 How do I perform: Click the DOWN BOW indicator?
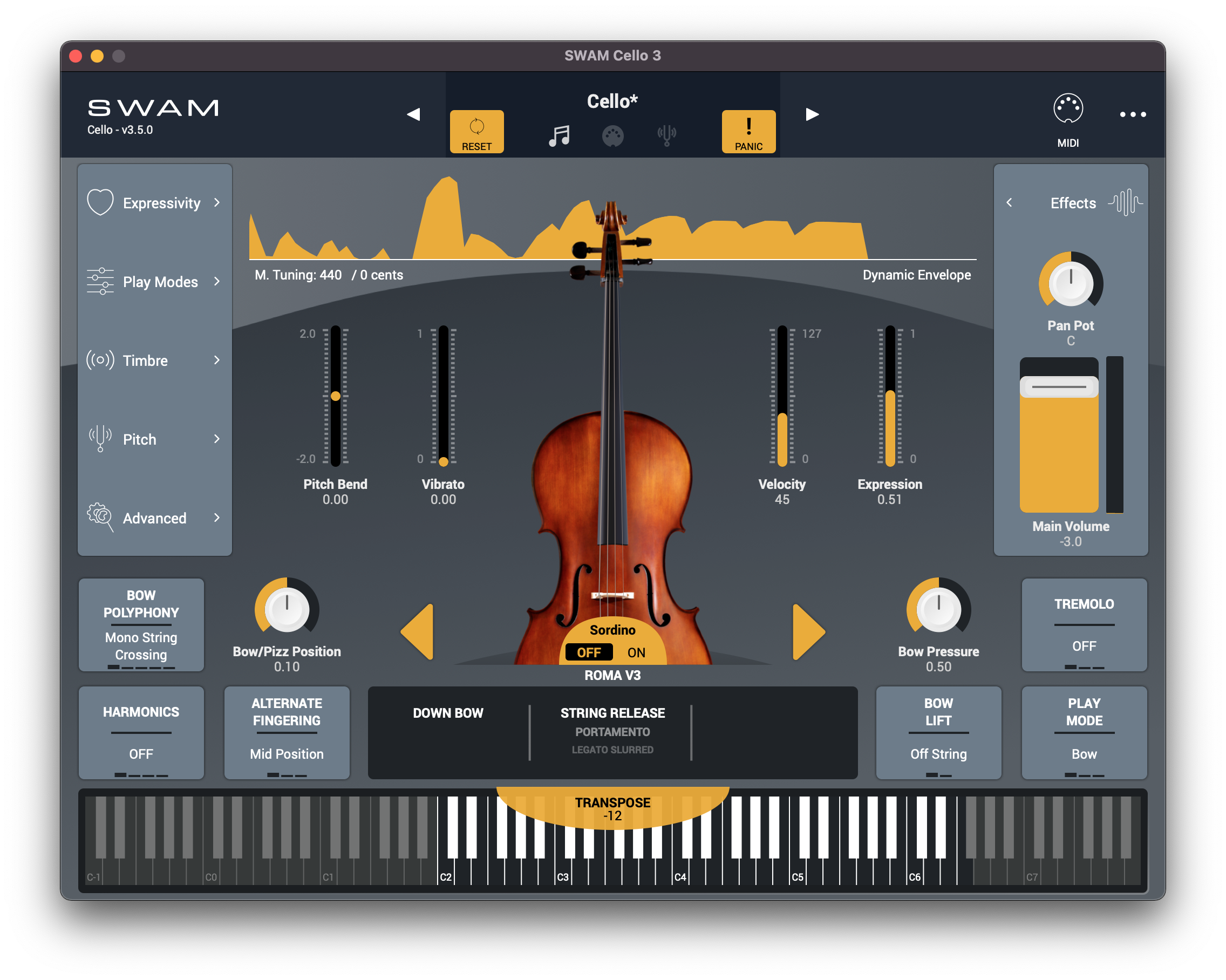click(x=447, y=713)
